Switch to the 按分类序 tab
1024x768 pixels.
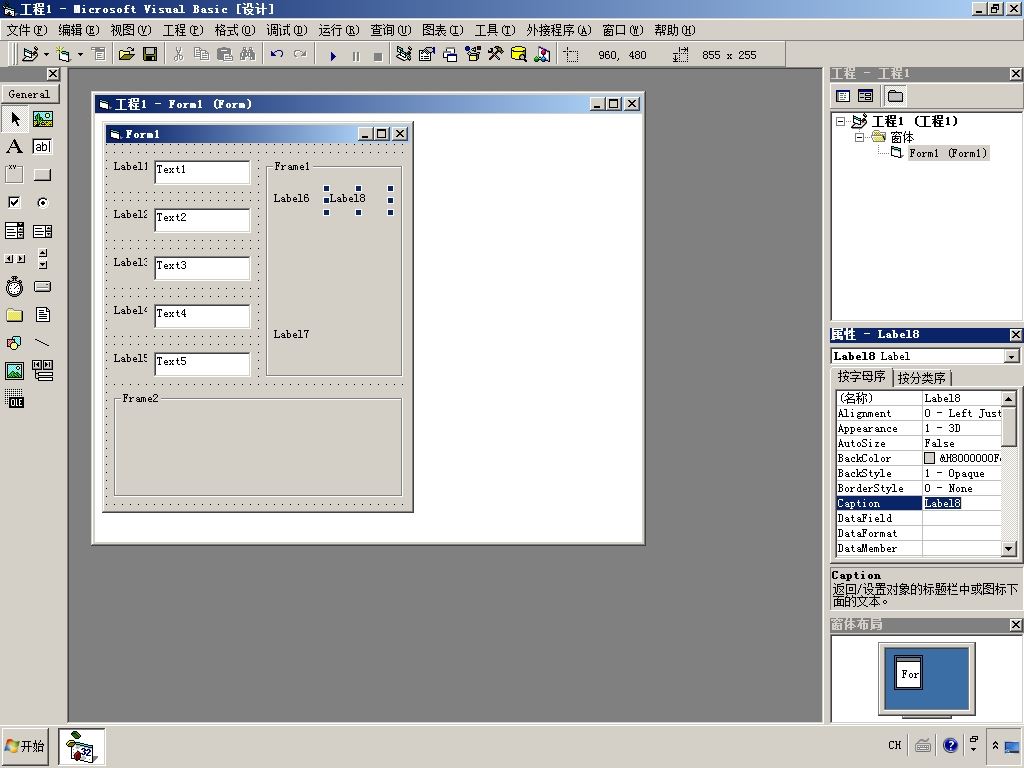921,377
